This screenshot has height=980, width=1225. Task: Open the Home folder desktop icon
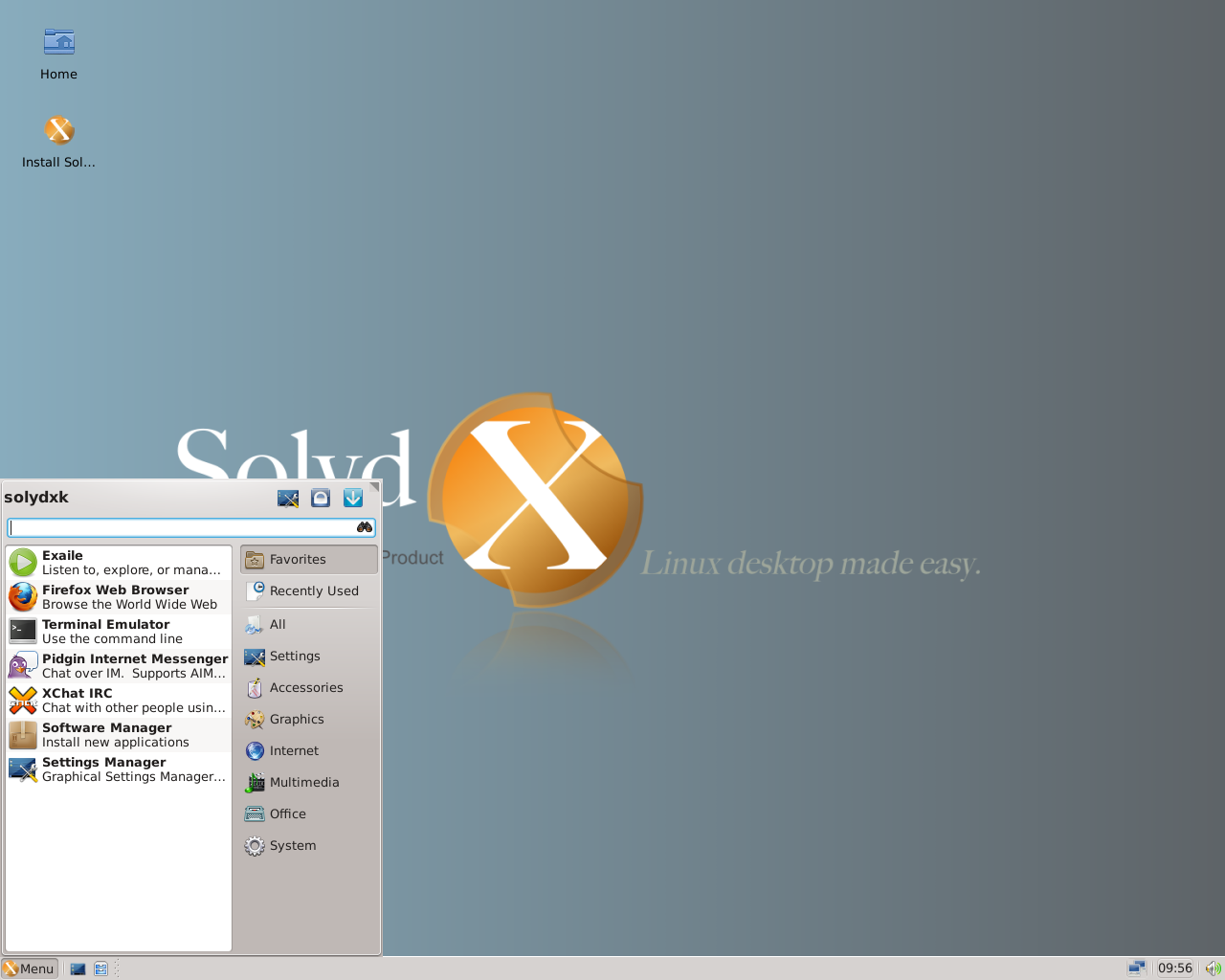click(58, 55)
